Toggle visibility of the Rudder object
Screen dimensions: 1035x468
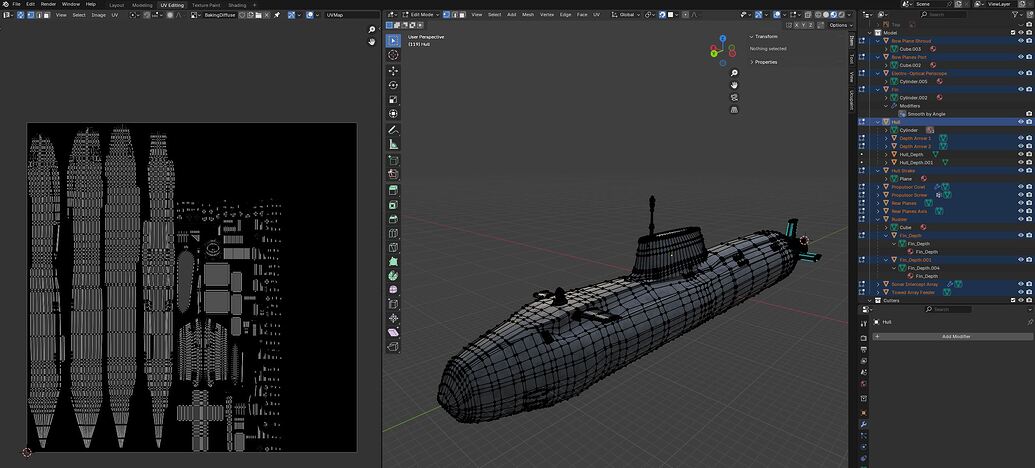click(x=1020, y=219)
